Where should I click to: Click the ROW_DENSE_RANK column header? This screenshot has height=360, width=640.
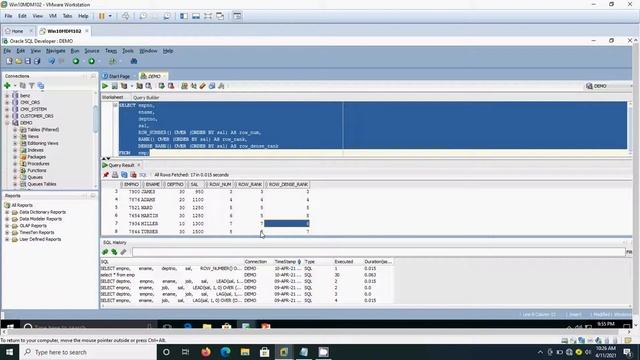[288, 184]
